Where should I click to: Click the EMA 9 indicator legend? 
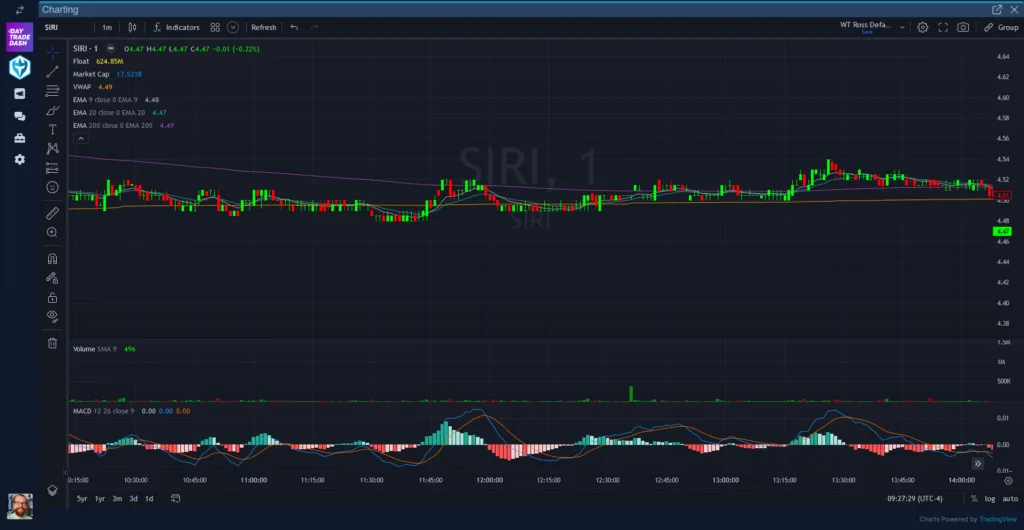pos(105,100)
